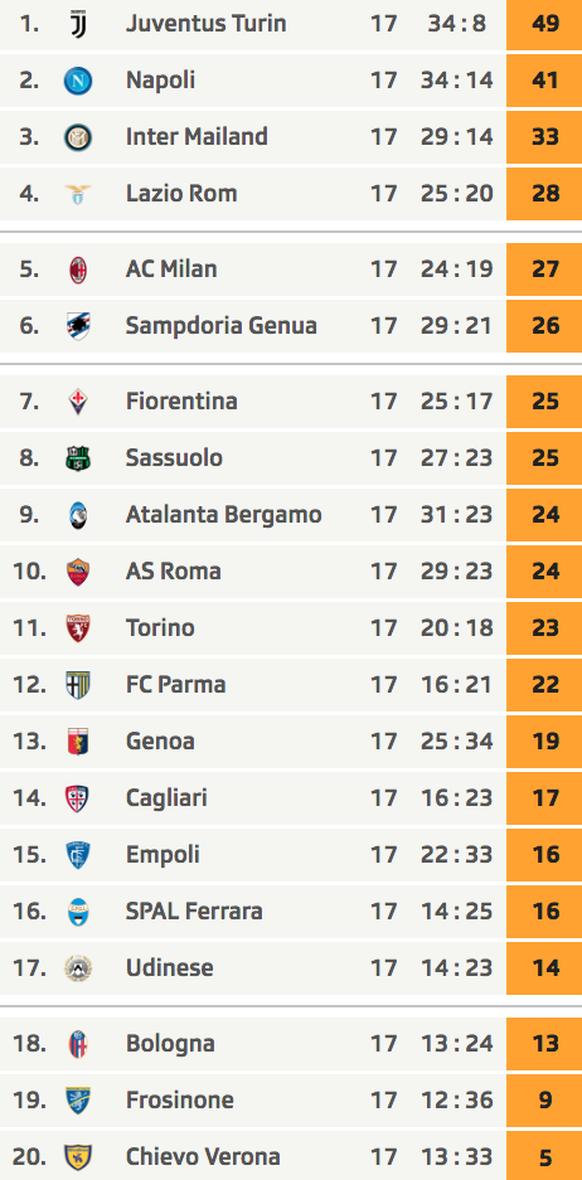Click Bologna's 13 points cell

pyautogui.click(x=544, y=1044)
